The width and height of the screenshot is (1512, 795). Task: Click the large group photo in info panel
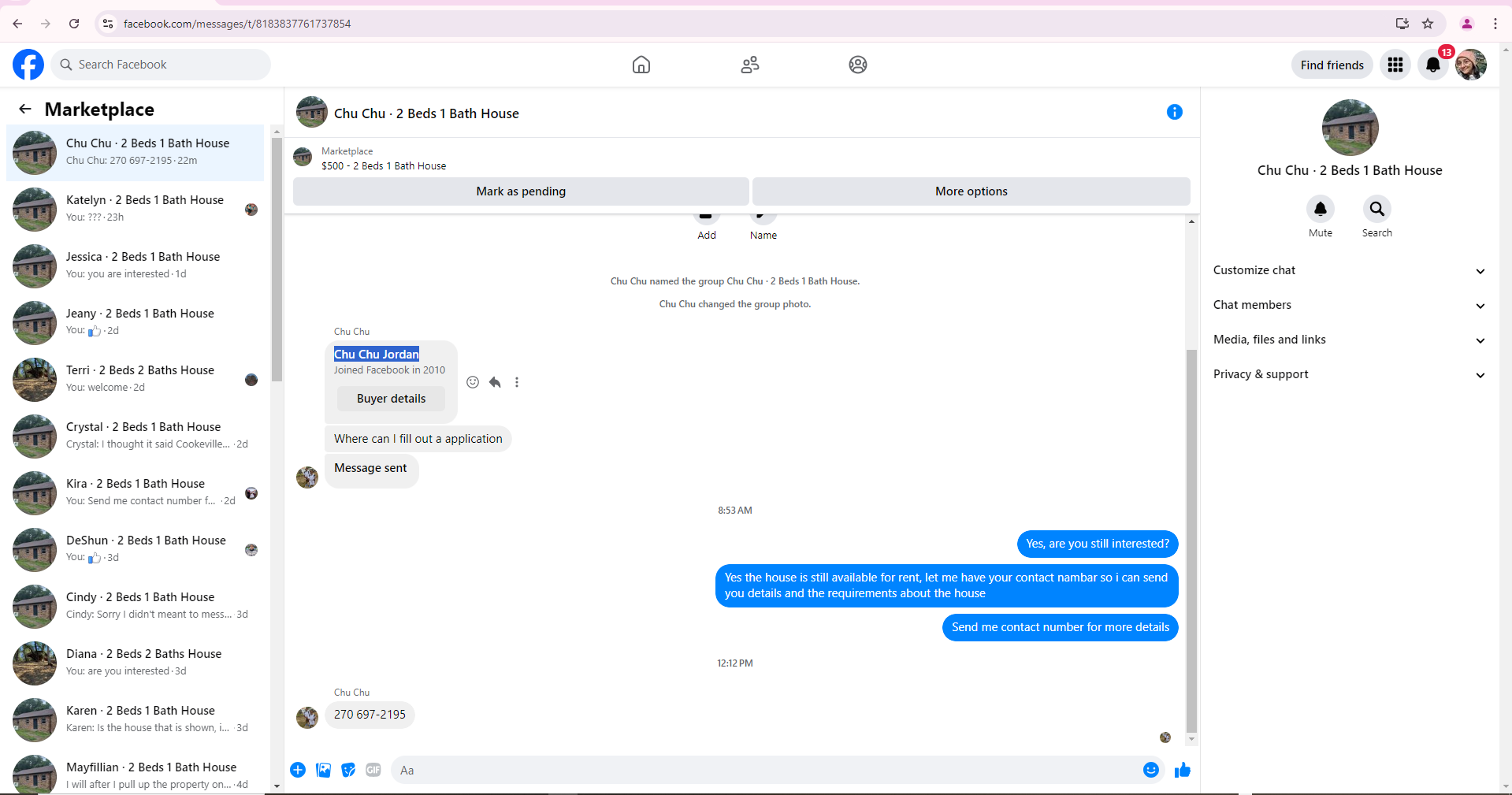tap(1350, 128)
